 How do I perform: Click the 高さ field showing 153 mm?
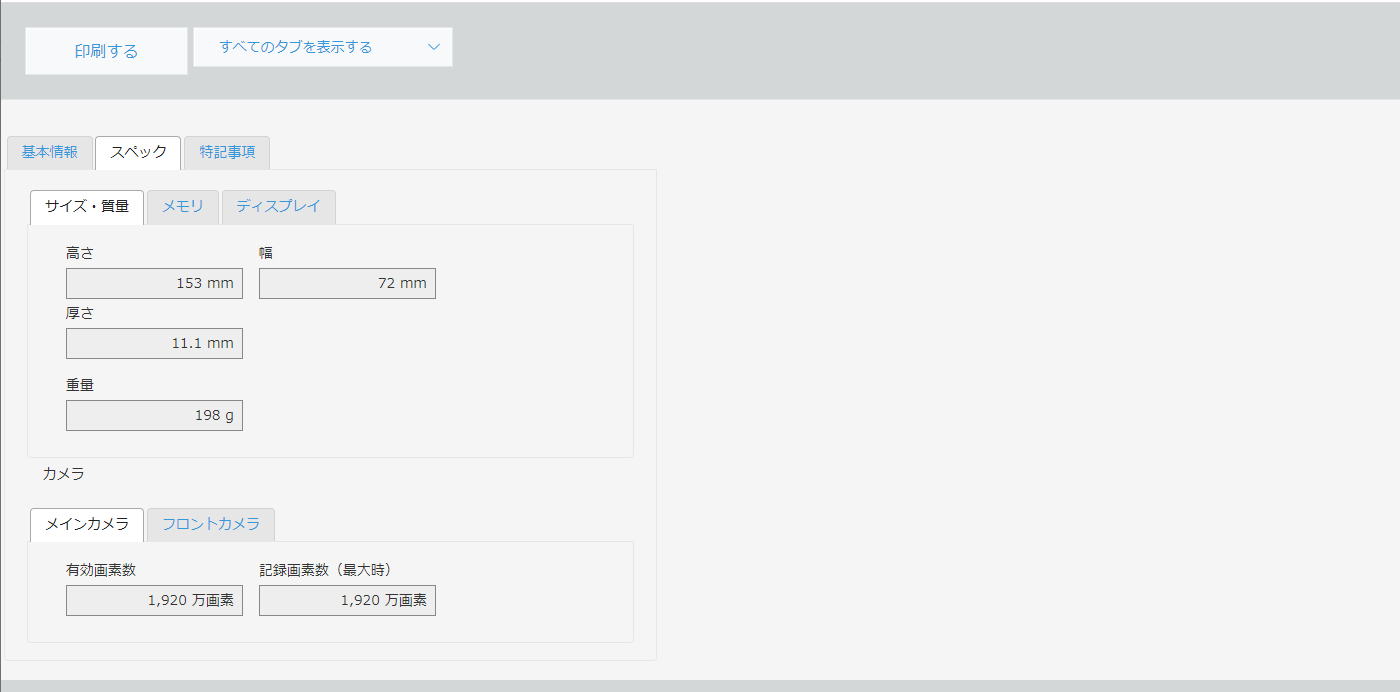tap(154, 283)
